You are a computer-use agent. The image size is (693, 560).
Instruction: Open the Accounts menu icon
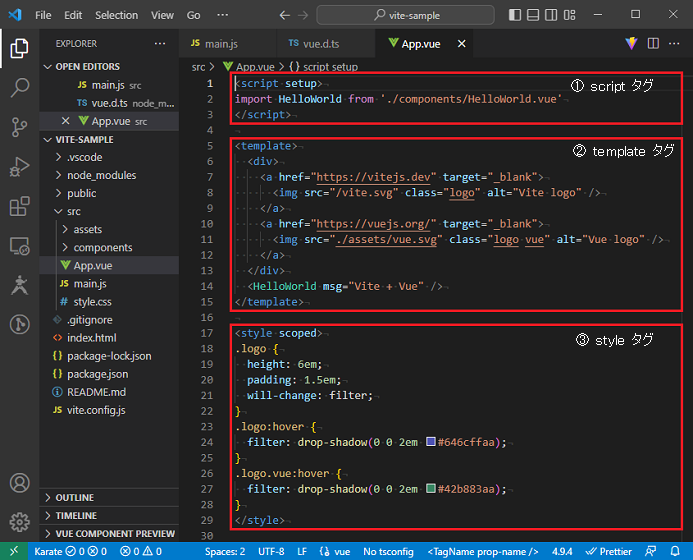click(19, 483)
